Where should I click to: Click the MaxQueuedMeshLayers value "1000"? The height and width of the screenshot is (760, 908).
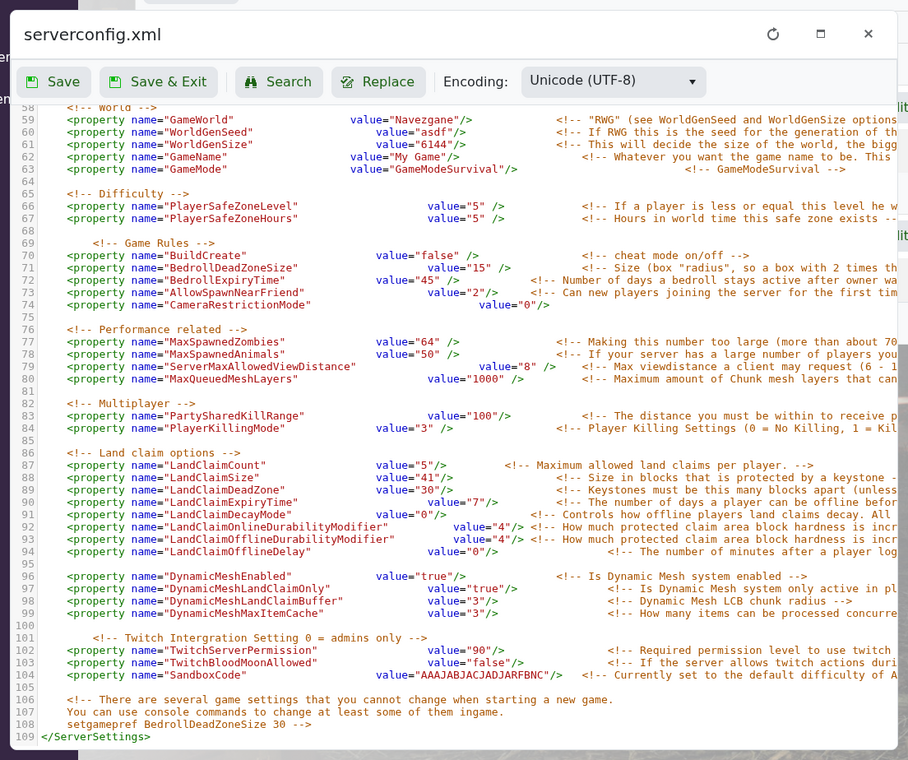pyautogui.click(x=485, y=379)
